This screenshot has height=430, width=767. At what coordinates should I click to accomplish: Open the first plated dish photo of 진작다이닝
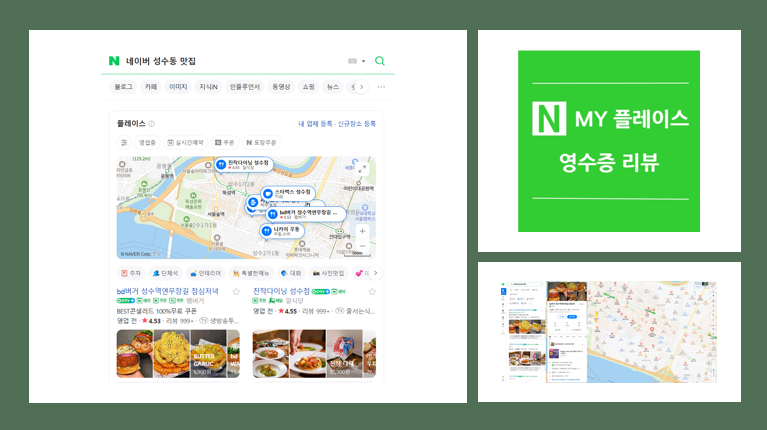[271, 353]
